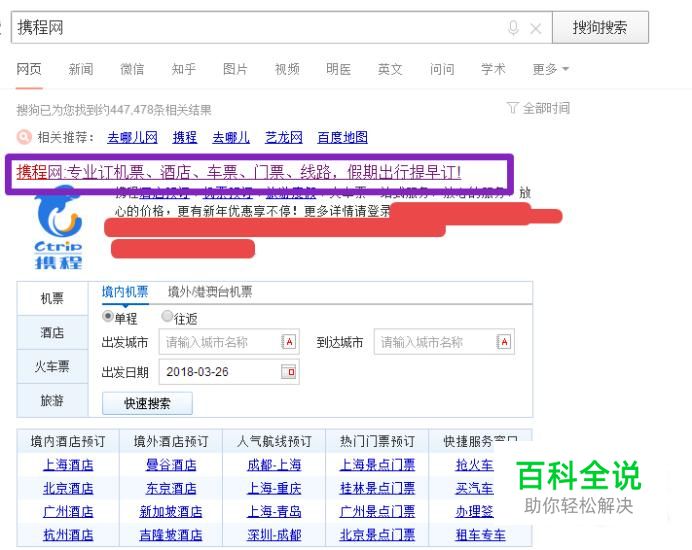Switch to 微信 tab

132,69
